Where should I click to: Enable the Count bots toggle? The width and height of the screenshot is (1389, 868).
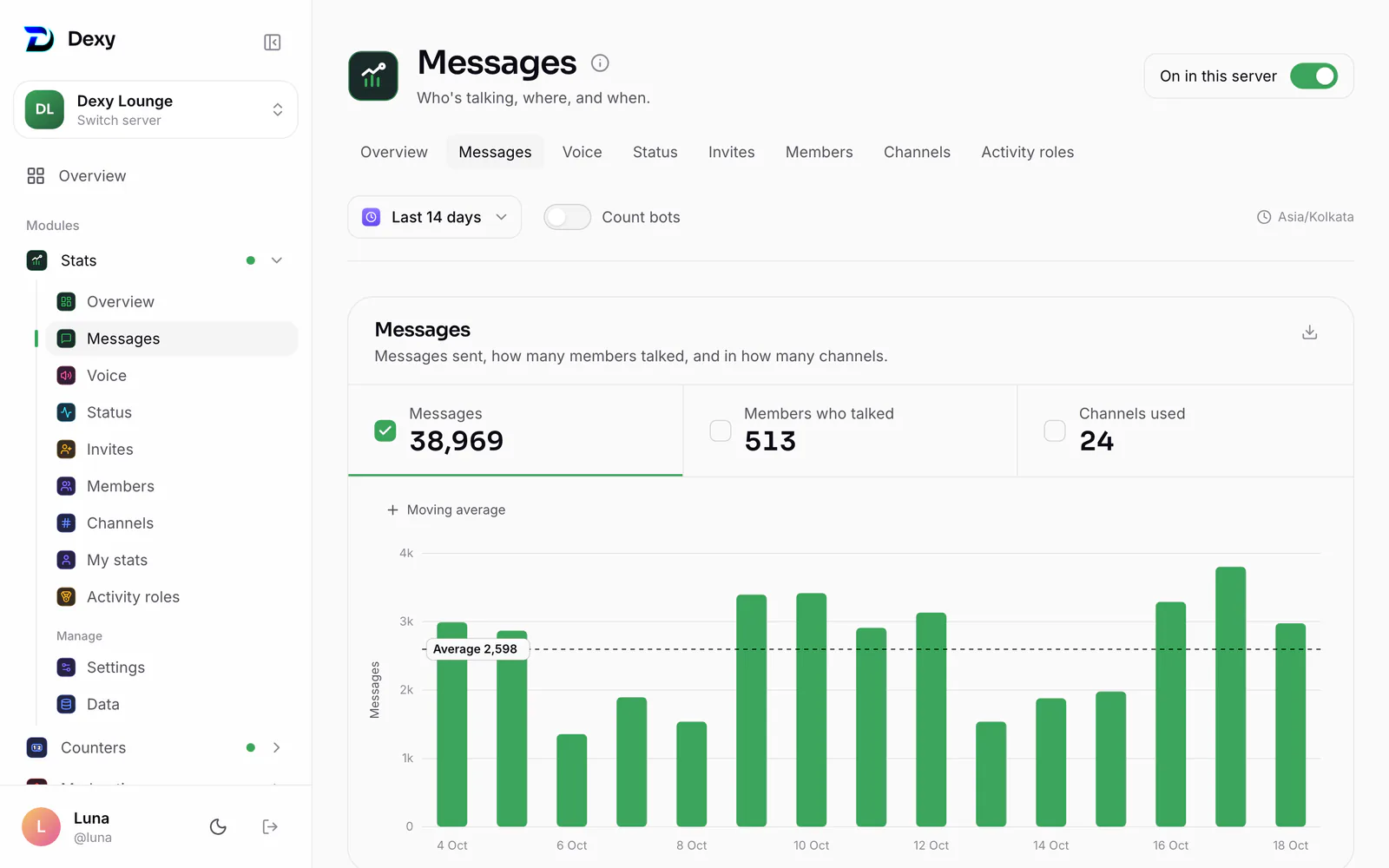tap(567, 217)
